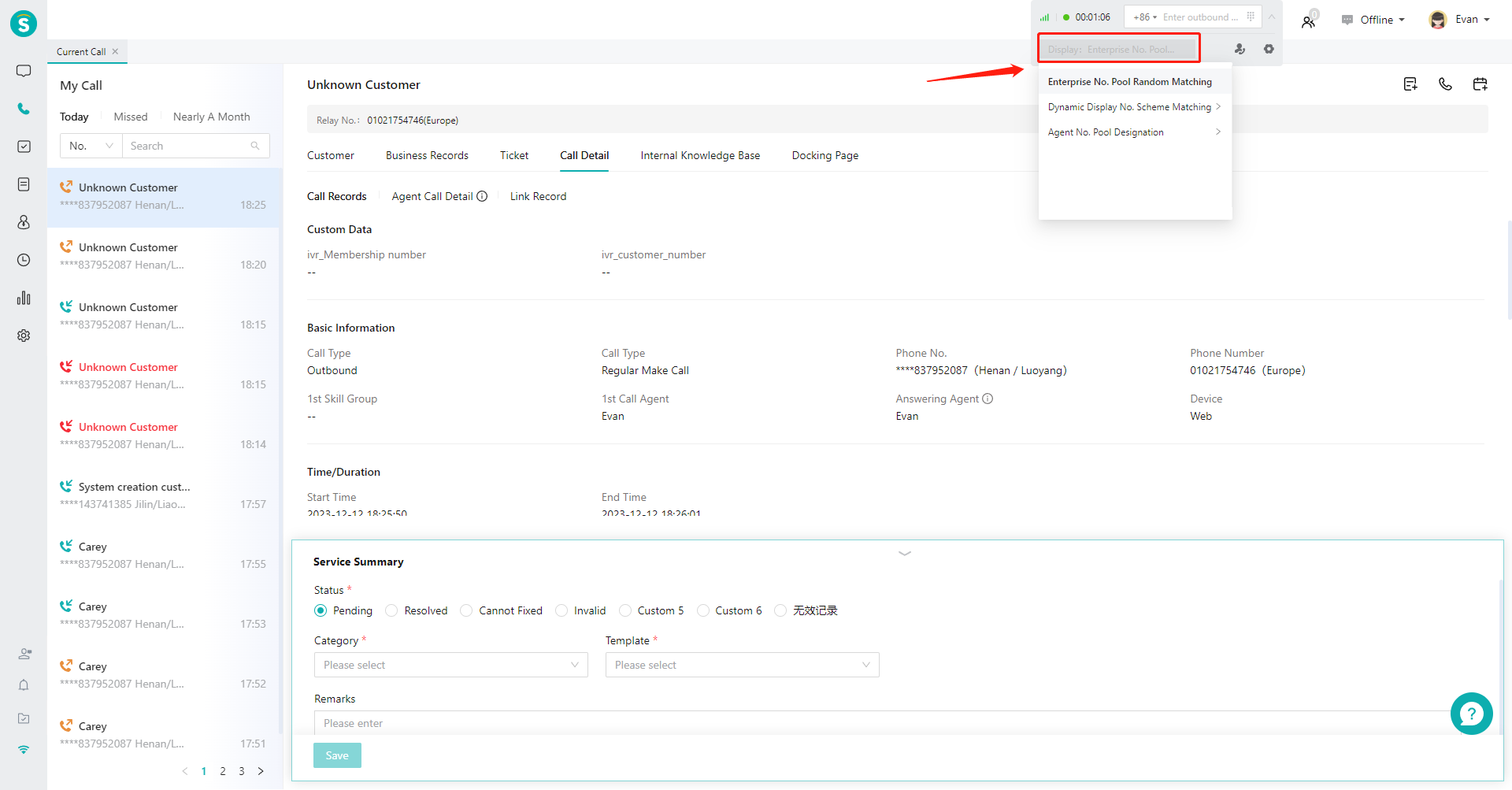
Task: Select the Resolved status radio button
Action: [391, 610]
